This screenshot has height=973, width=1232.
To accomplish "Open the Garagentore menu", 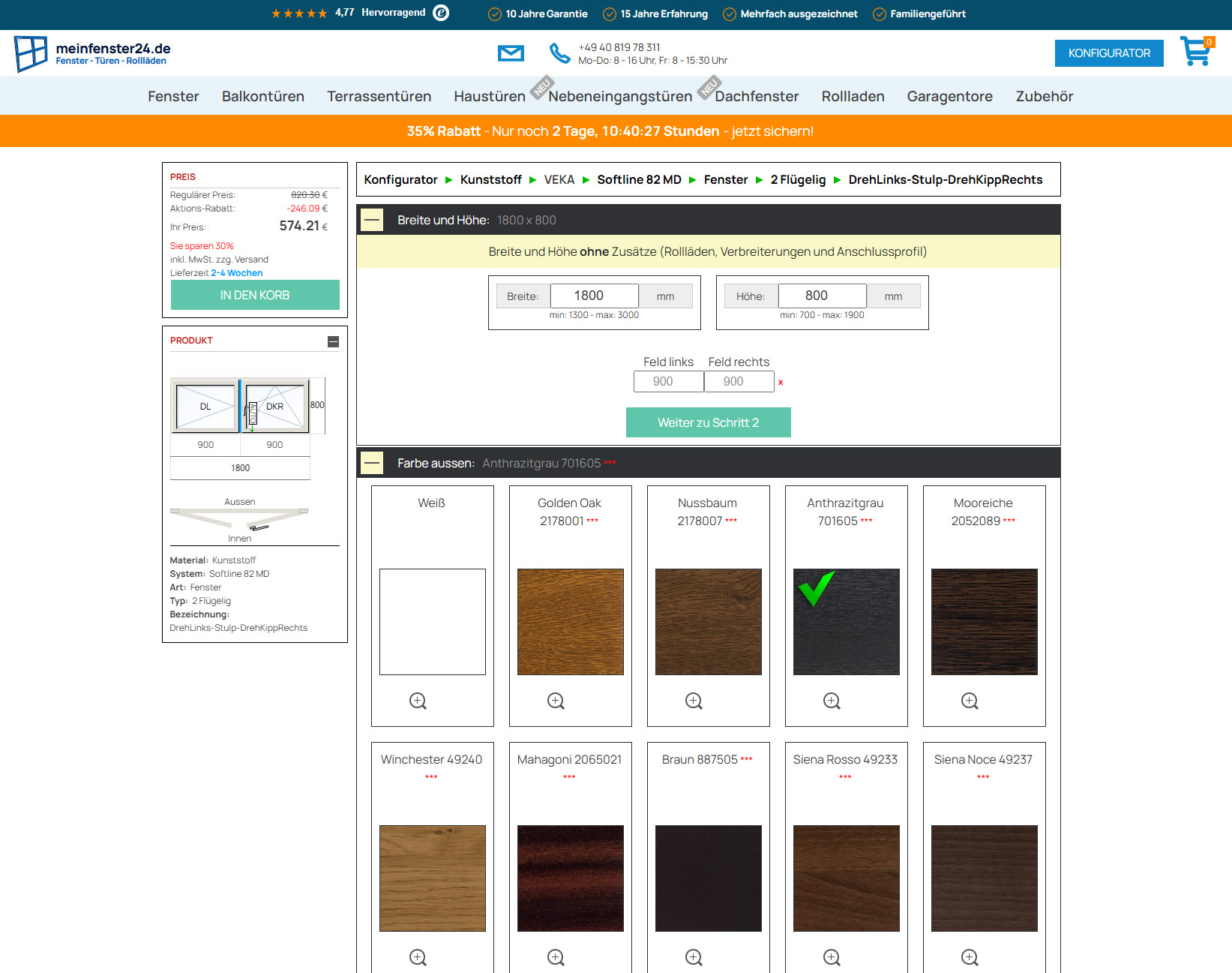I will tap(950, 96).
